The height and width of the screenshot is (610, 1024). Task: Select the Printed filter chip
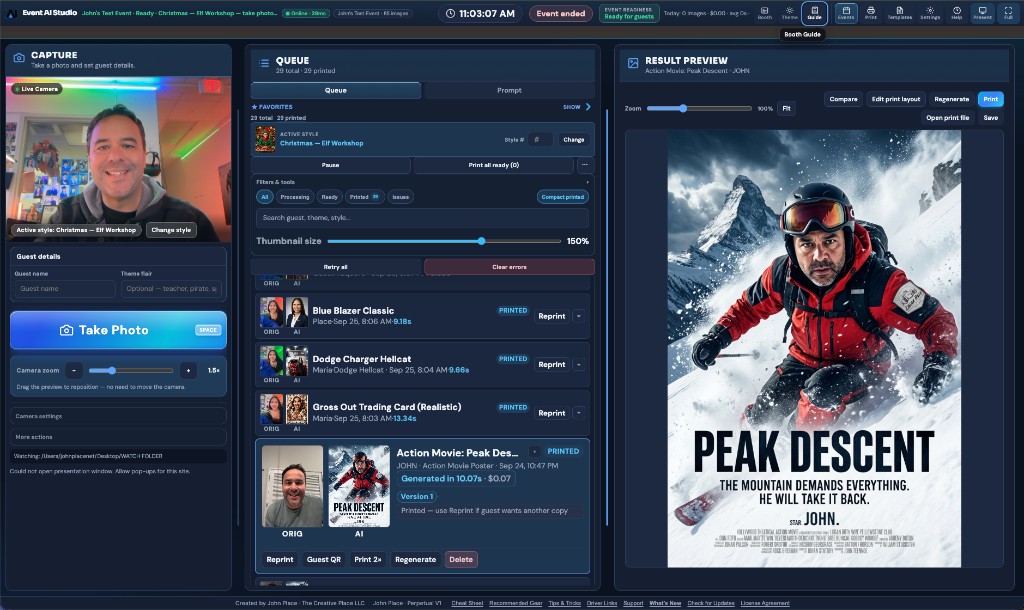364,197
